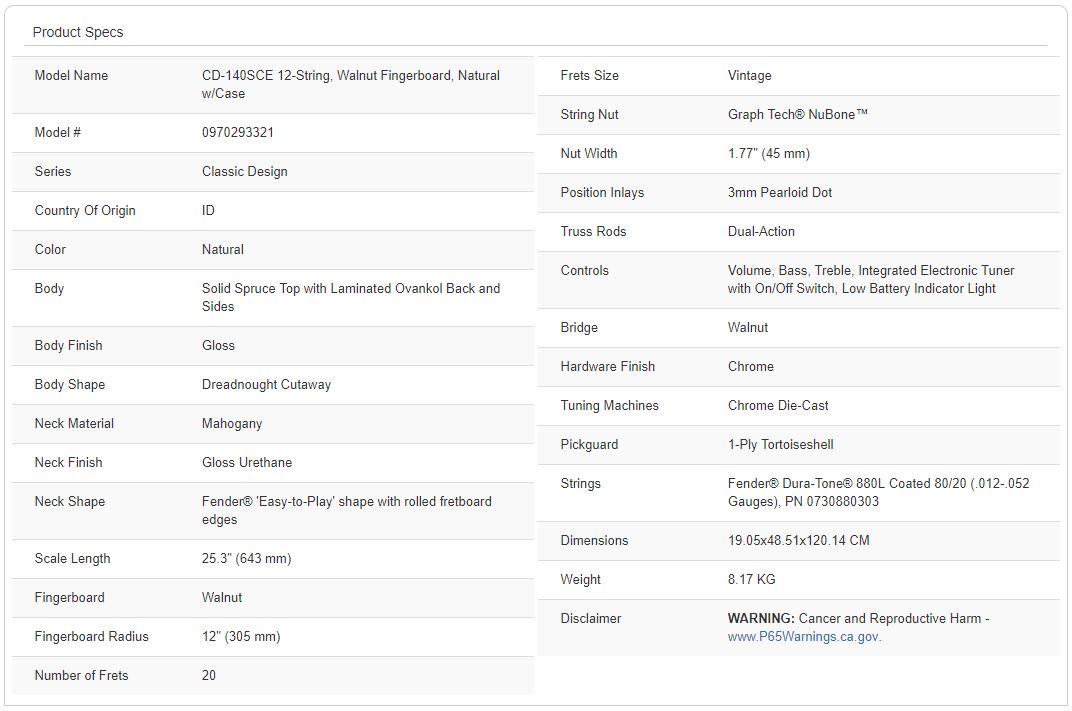Select the Body Finish value Gloss
Viewport: 1072px width, 711px height.
pos(218,346)
